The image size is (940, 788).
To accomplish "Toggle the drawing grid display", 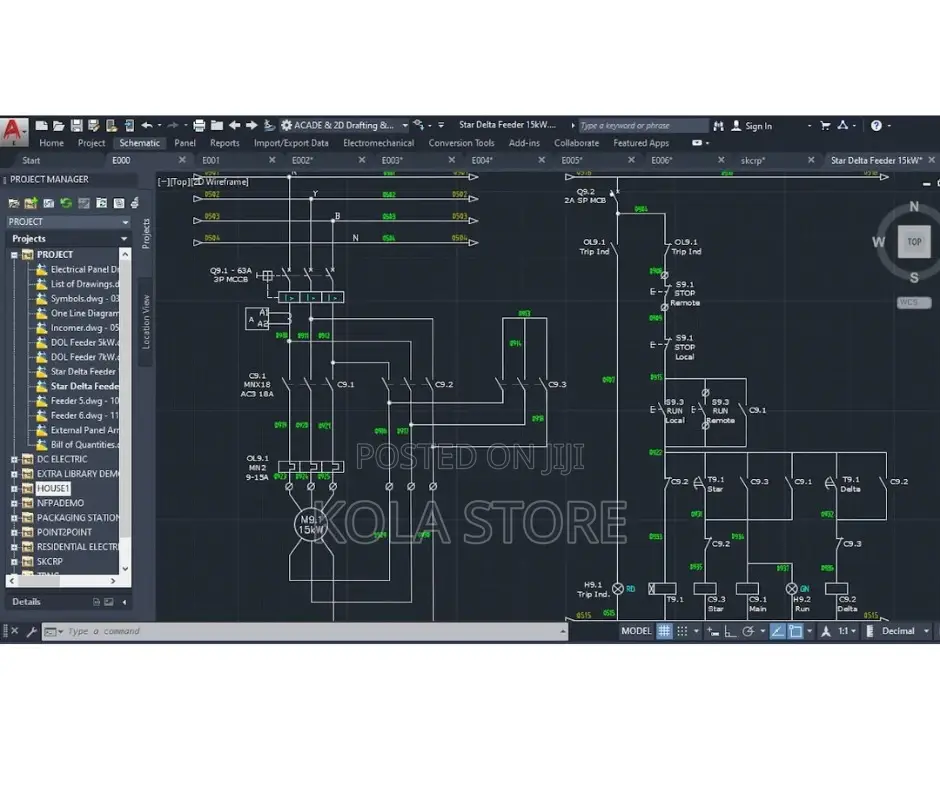I will point(664,631).
